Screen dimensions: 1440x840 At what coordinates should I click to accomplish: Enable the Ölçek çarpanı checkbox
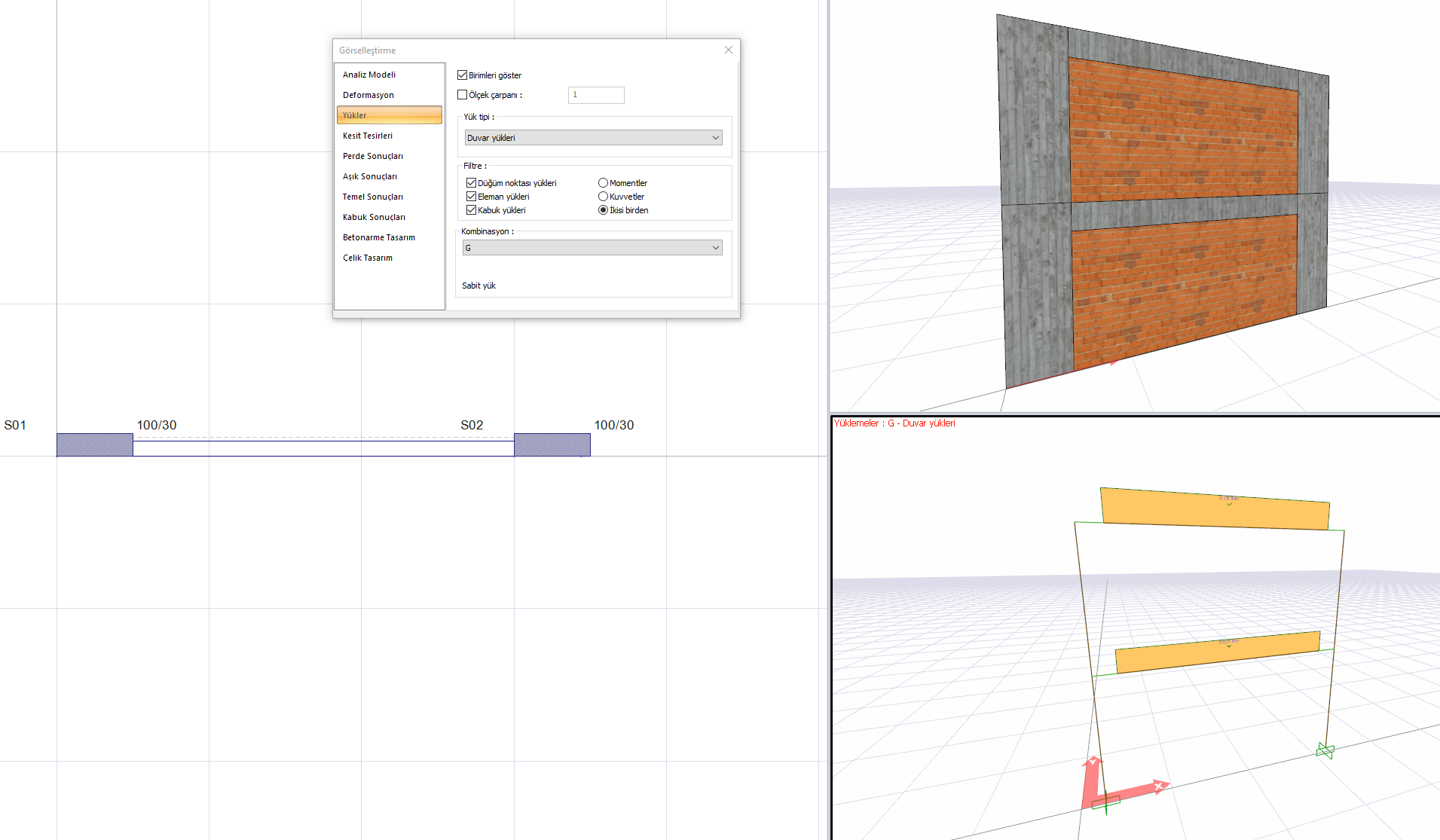[x=463, y=95]
